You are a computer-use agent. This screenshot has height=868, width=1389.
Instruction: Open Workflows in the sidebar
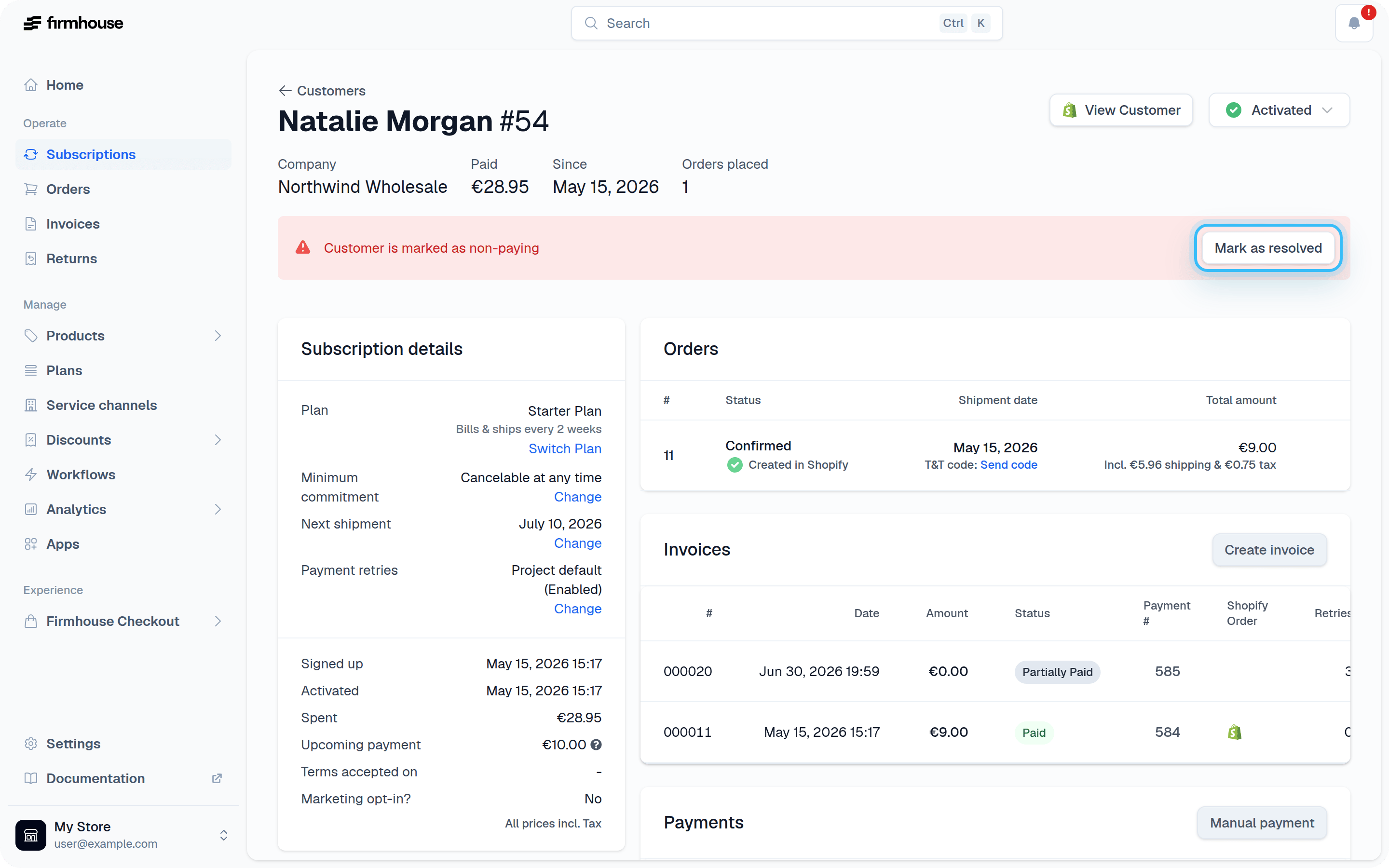123,475
